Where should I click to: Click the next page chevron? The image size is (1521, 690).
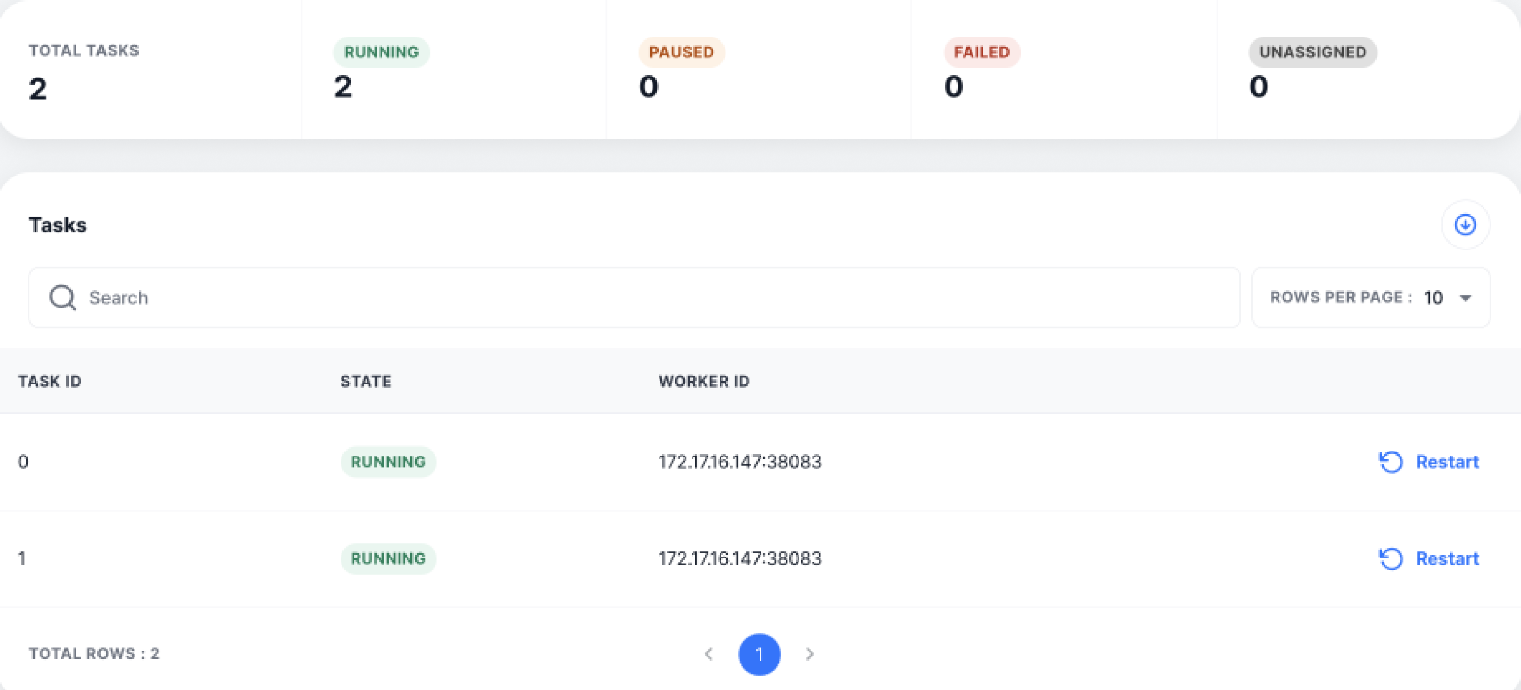coord(810,654)
